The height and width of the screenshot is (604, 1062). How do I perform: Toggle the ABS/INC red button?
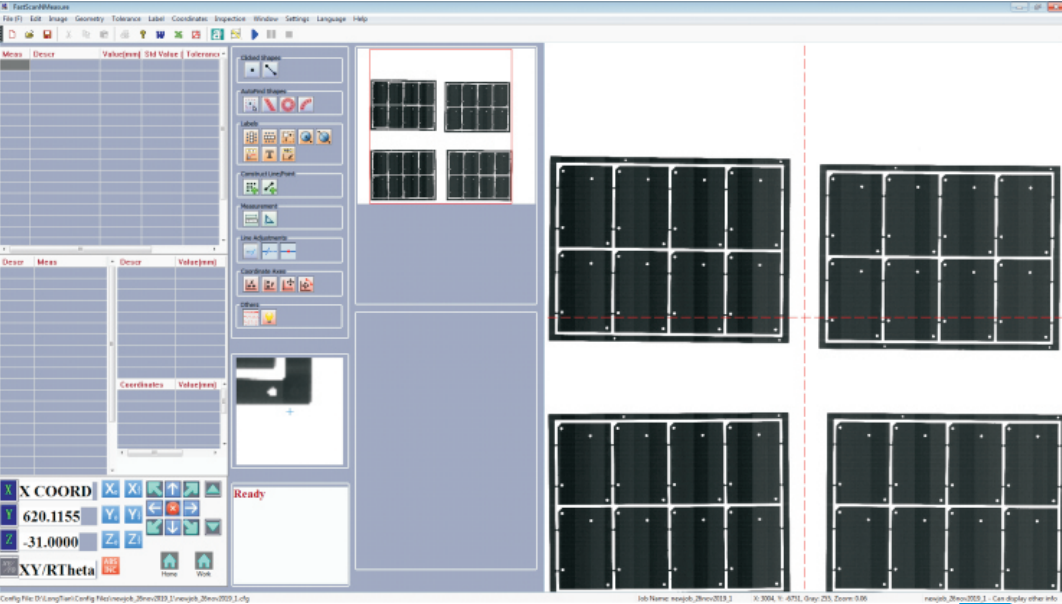tap(110, 566)
